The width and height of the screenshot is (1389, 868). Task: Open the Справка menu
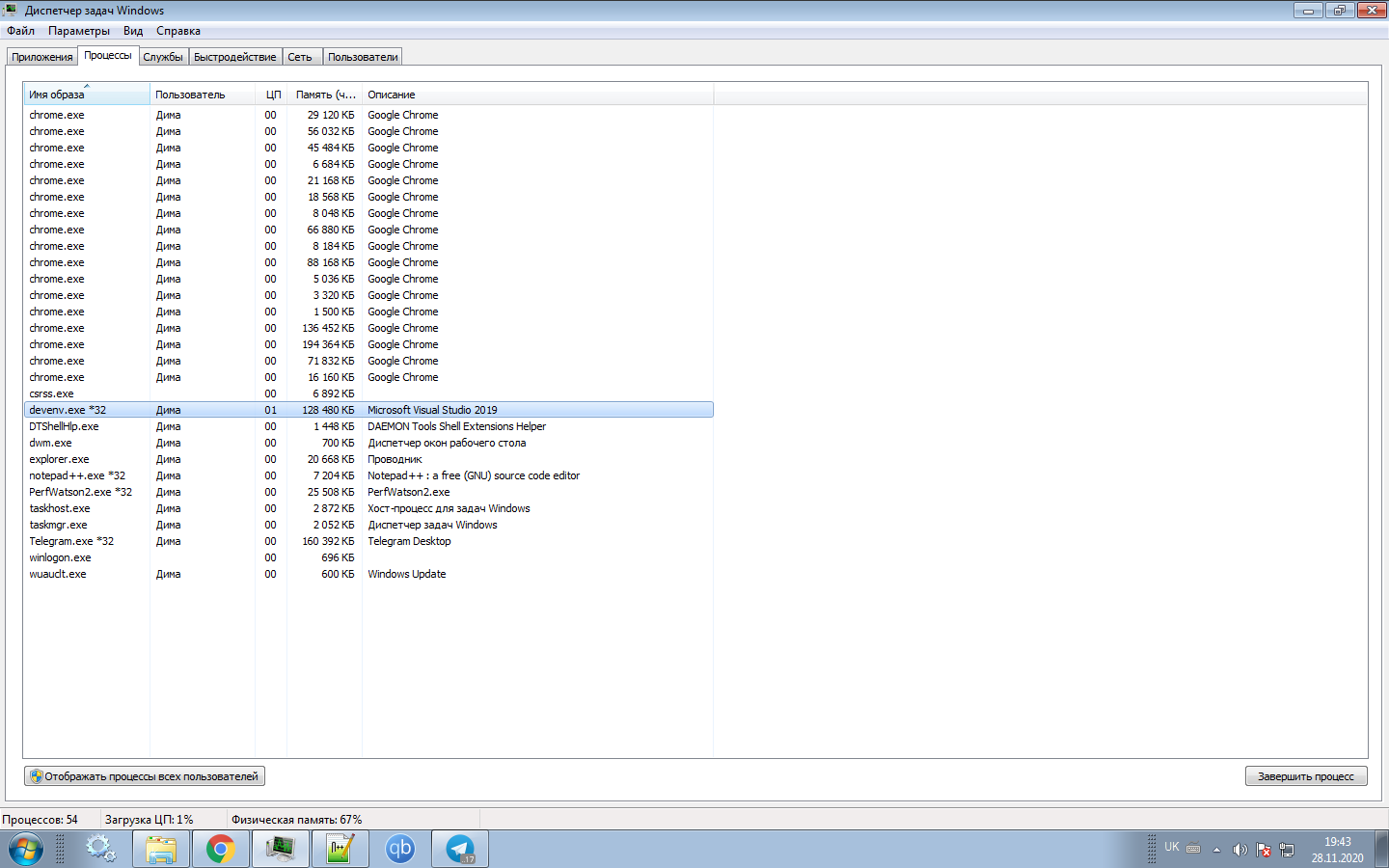coord(178,31)
